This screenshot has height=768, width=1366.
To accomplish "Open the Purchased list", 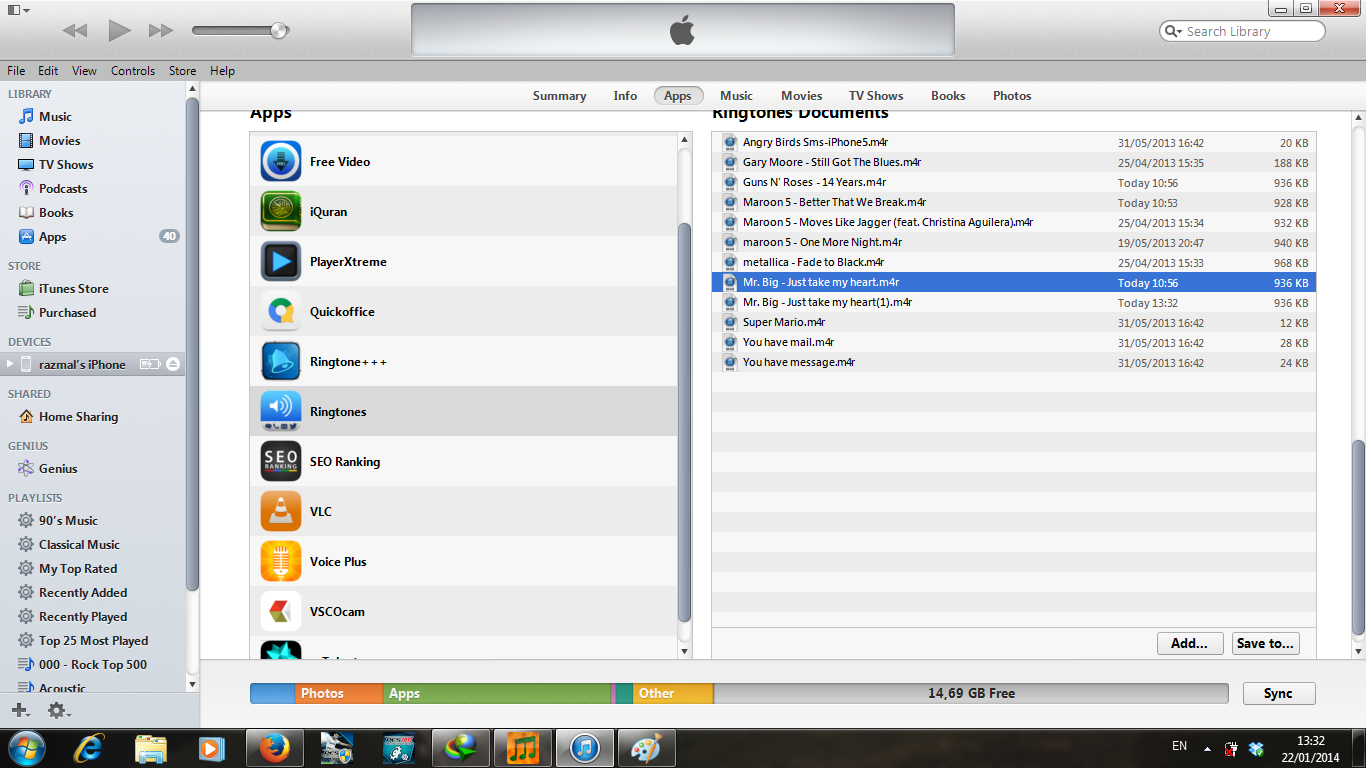I will (x=67, y=313).
